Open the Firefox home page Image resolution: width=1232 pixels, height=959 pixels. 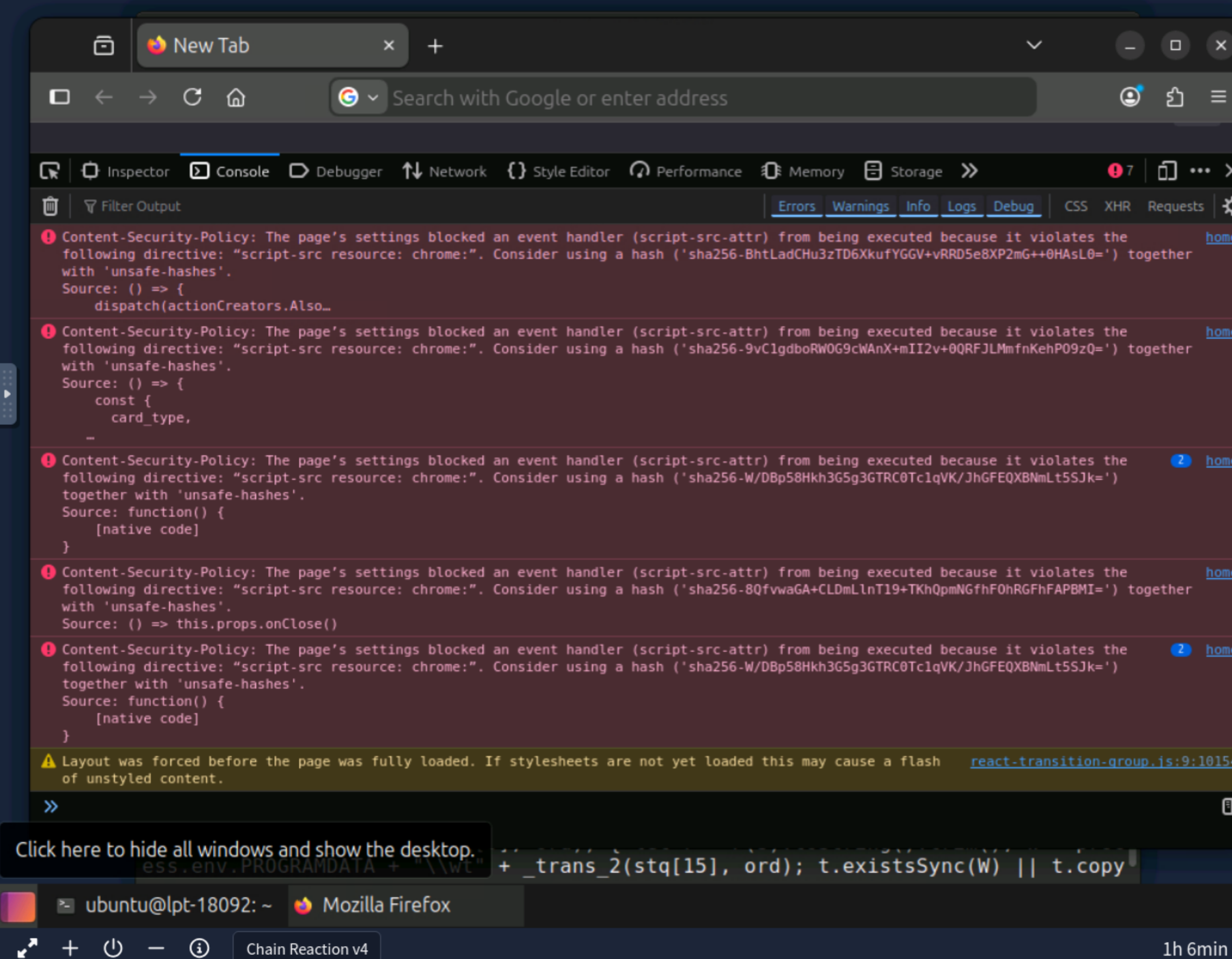pos(236,97)
